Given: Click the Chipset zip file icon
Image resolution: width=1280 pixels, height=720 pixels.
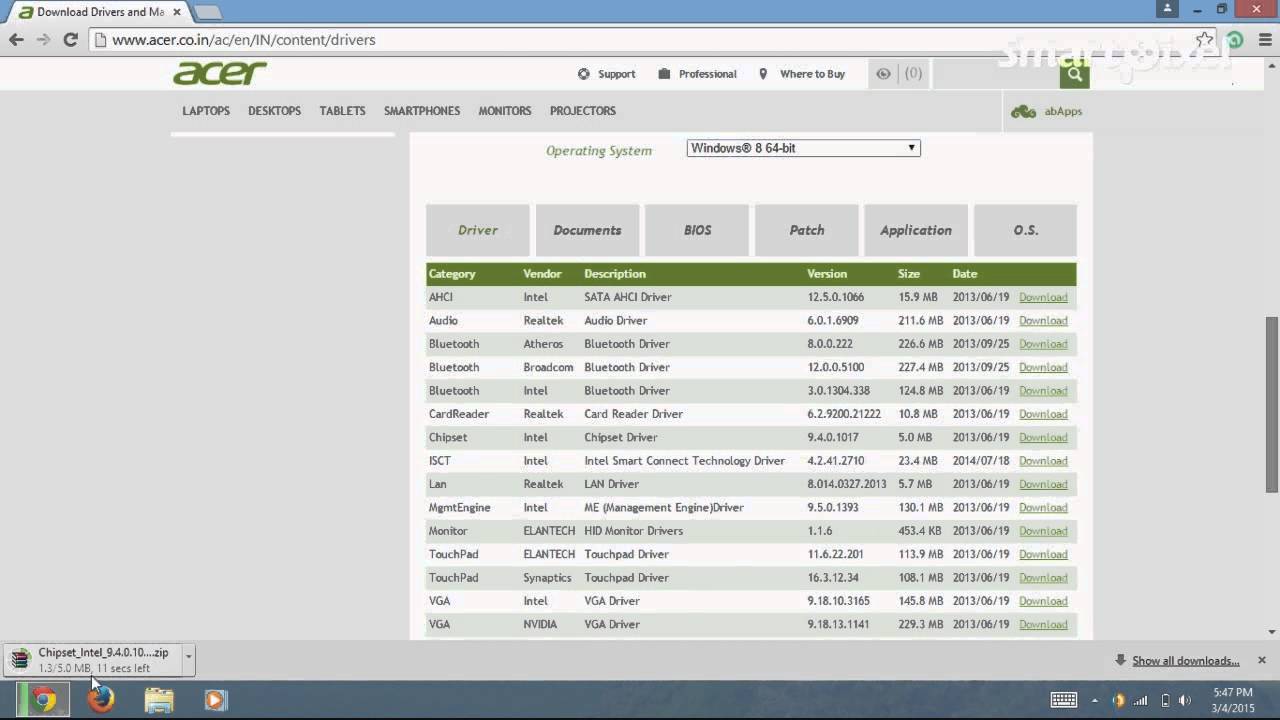Looking at the screenshot, I should (x=20, y=659).
